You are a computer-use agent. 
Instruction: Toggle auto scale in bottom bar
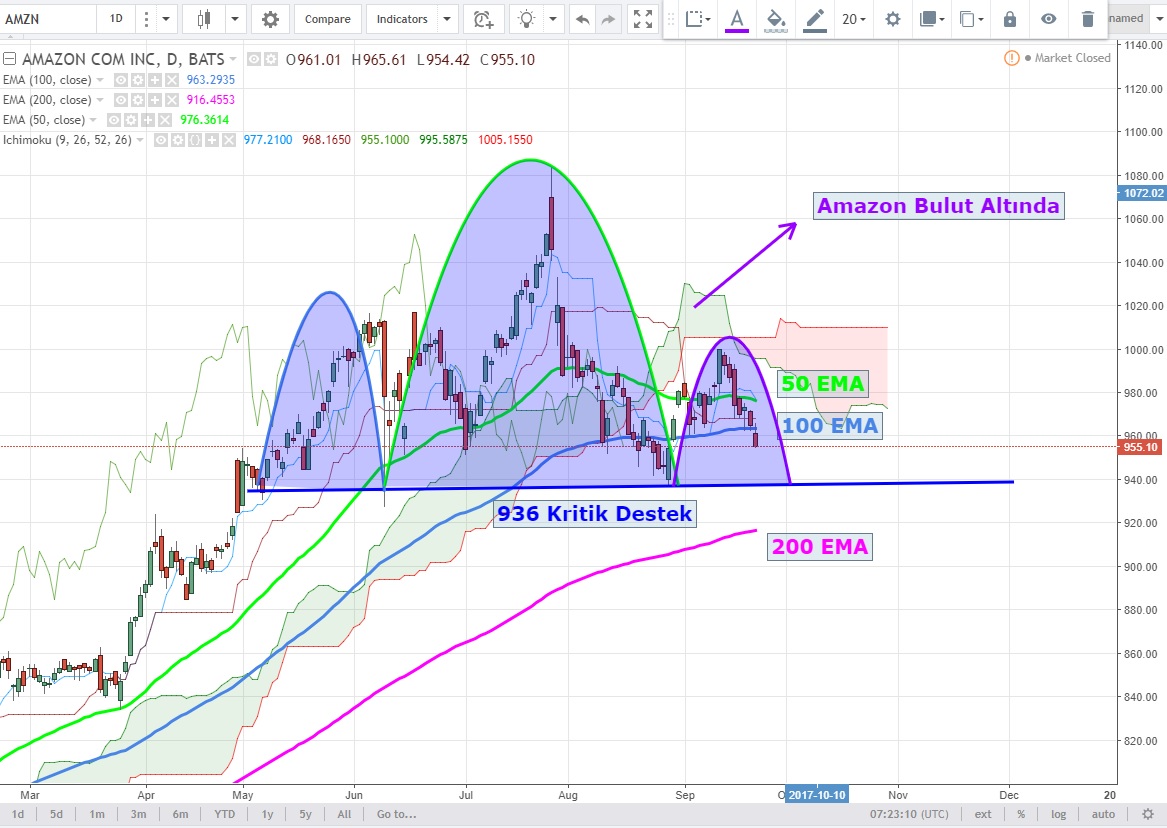pyautogui.click(x=1103, y=814)
